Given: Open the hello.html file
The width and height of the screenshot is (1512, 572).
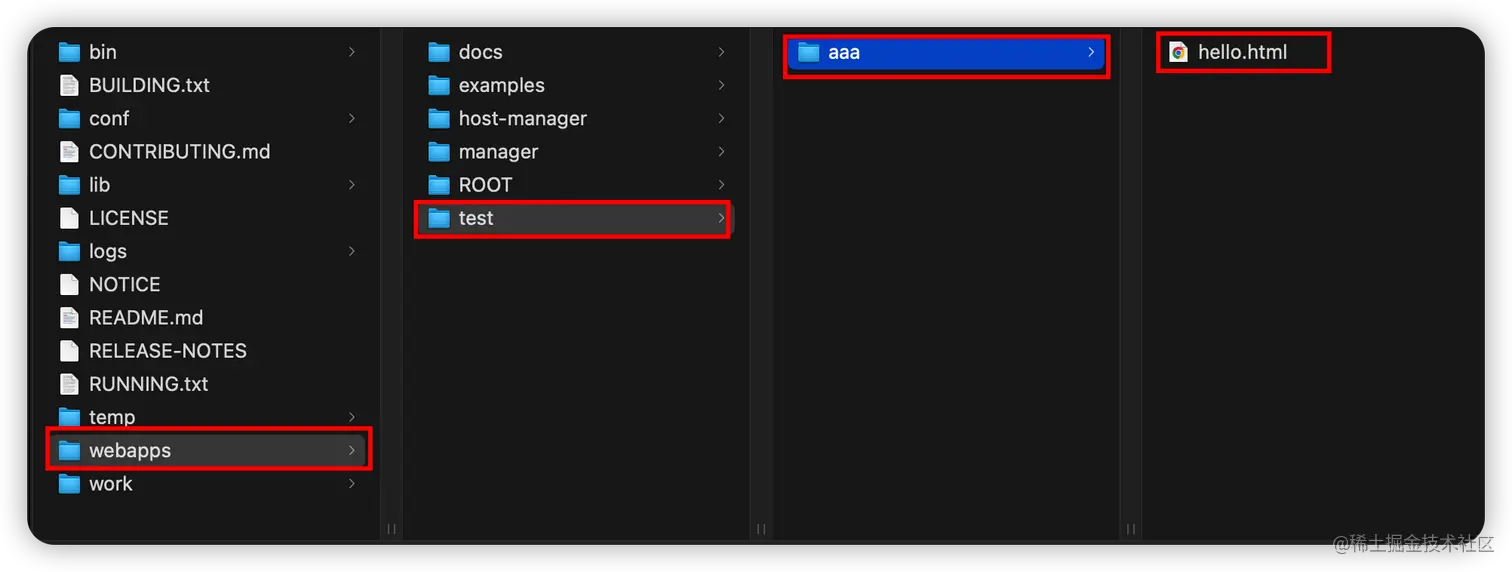Looking at the screenshot, I should point(1242,52).
